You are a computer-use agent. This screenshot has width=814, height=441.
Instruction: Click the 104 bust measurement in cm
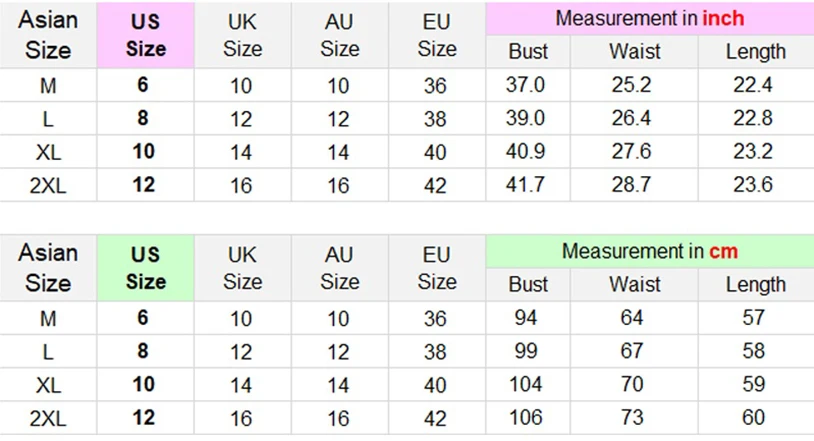(x=525, y=385)
